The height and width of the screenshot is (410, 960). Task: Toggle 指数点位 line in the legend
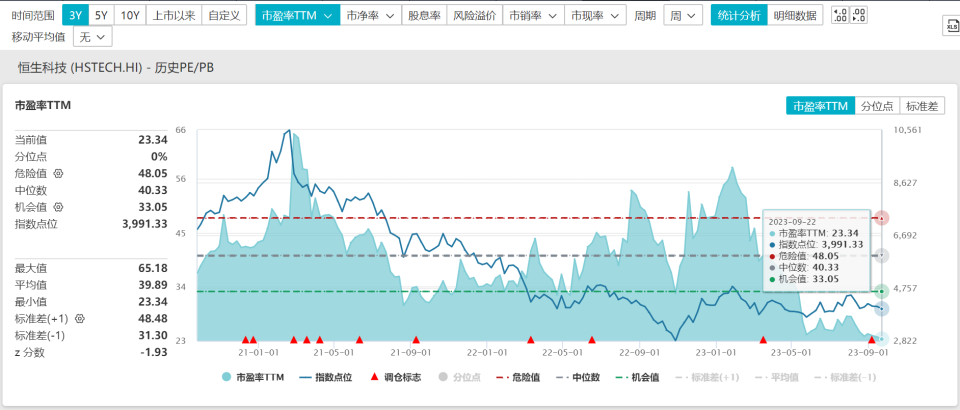click(326, 378)
